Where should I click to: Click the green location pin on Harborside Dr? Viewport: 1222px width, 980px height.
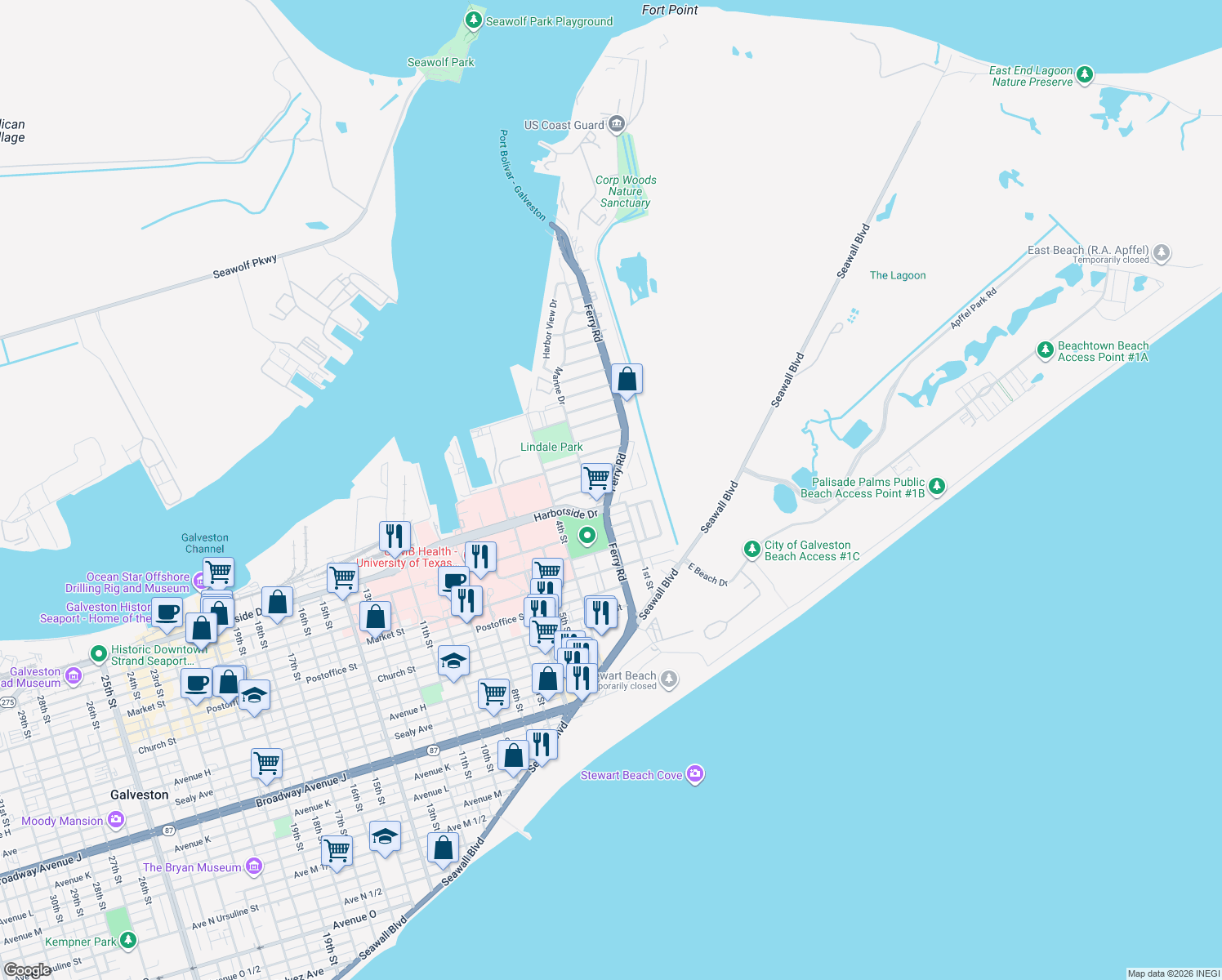pos(586,537)
